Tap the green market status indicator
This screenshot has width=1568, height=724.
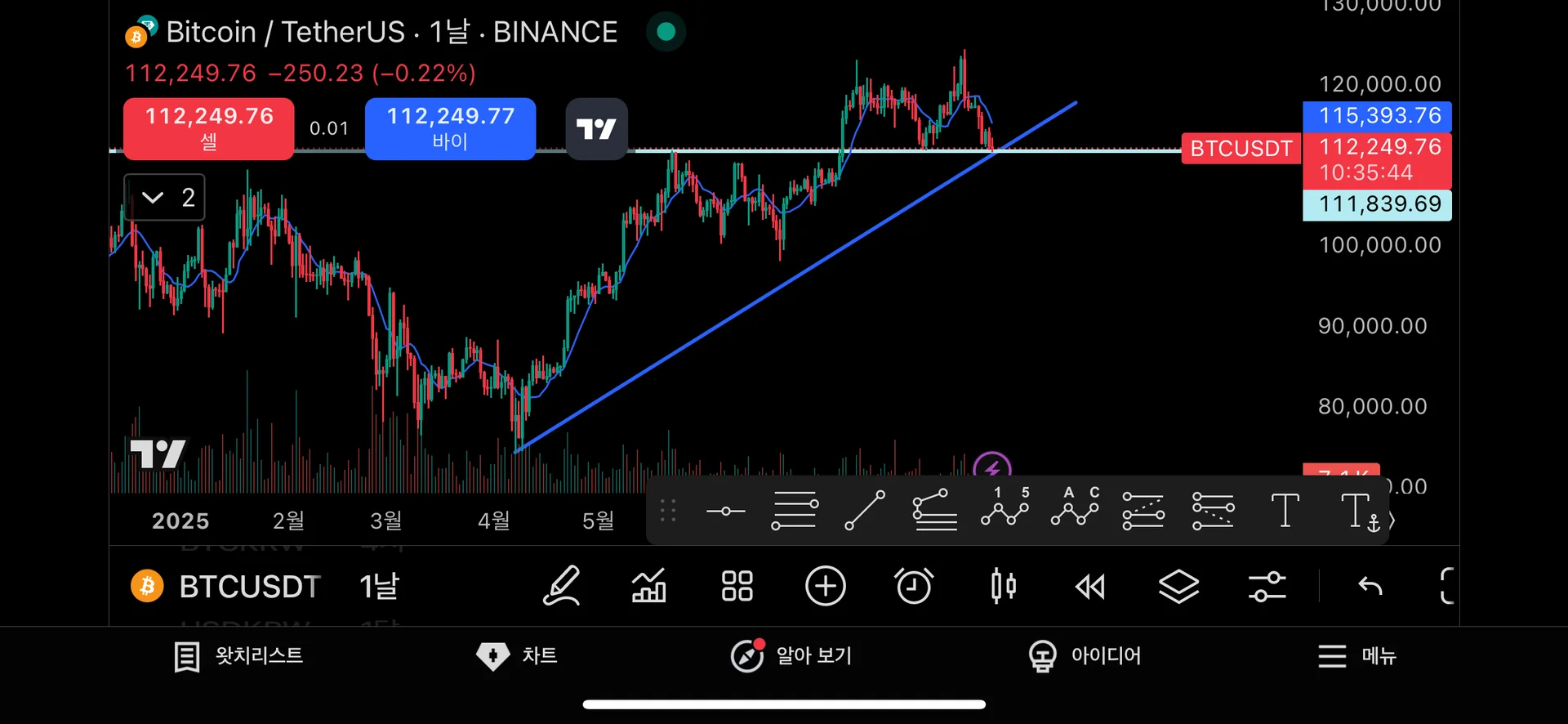666,32
